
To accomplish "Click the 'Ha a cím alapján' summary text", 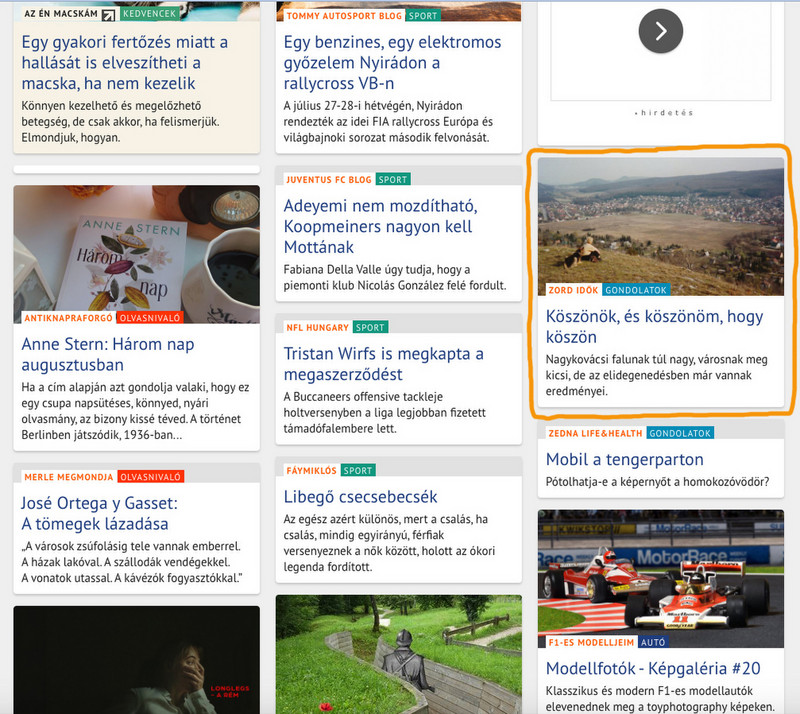I will [x=135, y=411].
